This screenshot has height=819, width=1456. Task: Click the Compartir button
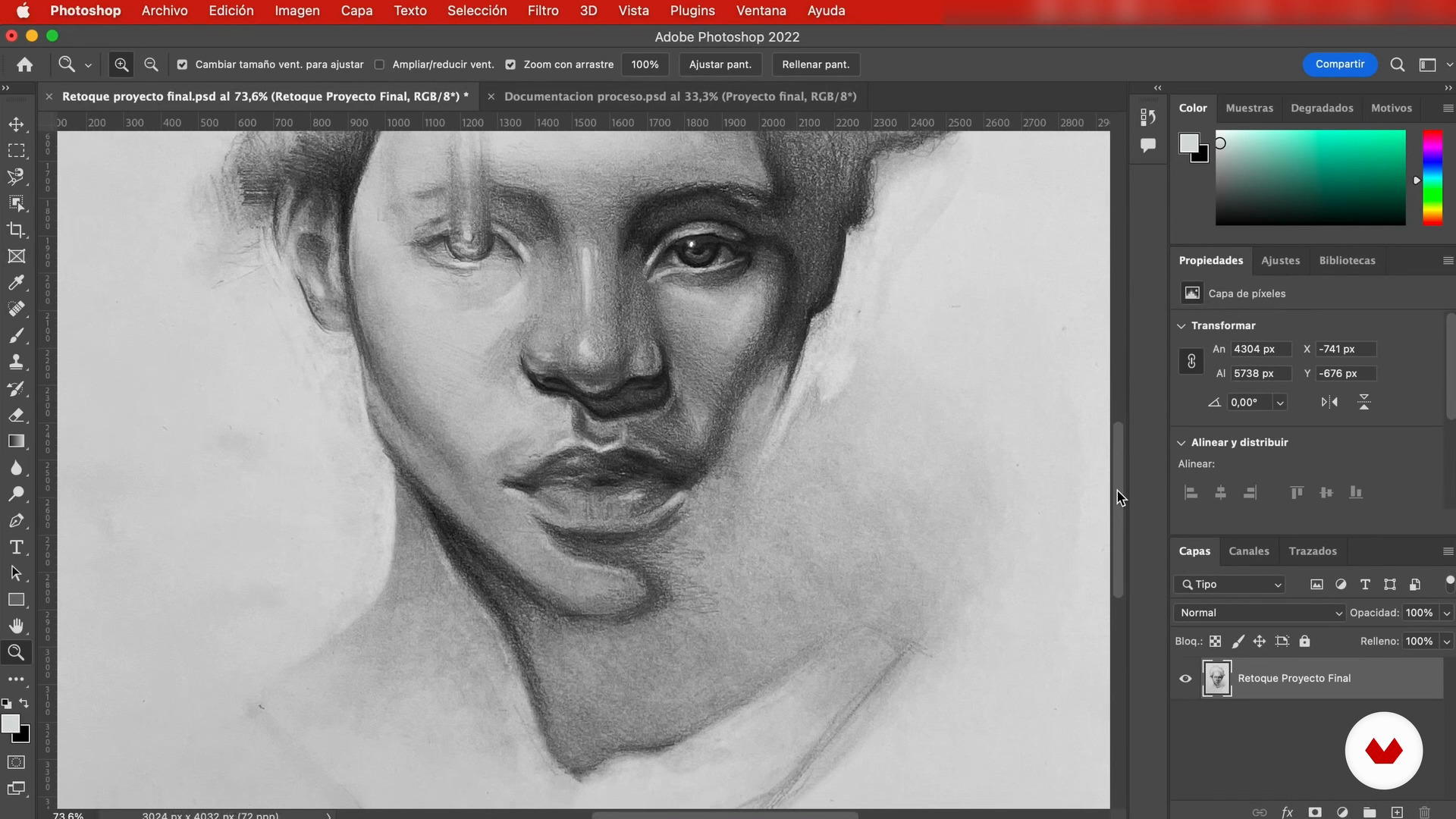(x=1339, y=64)
